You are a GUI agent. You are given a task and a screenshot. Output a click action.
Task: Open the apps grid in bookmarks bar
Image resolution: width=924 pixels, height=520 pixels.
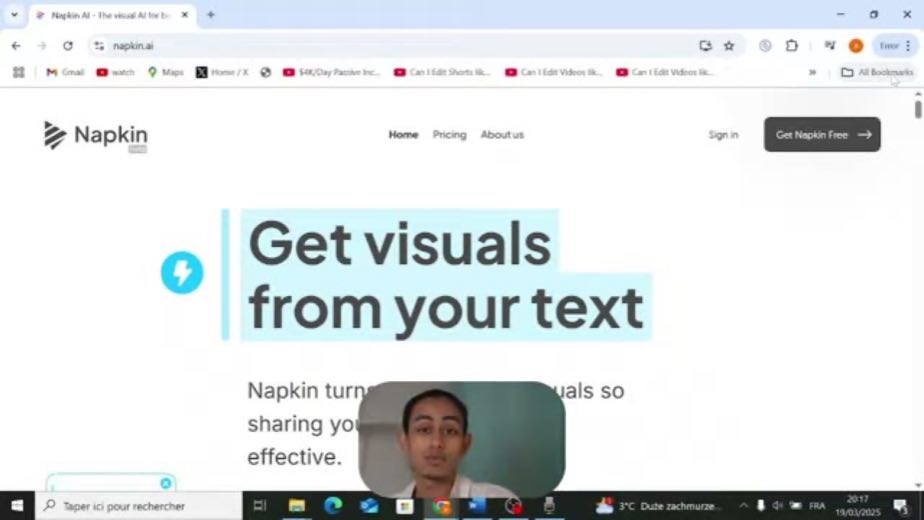click(19, 72)
